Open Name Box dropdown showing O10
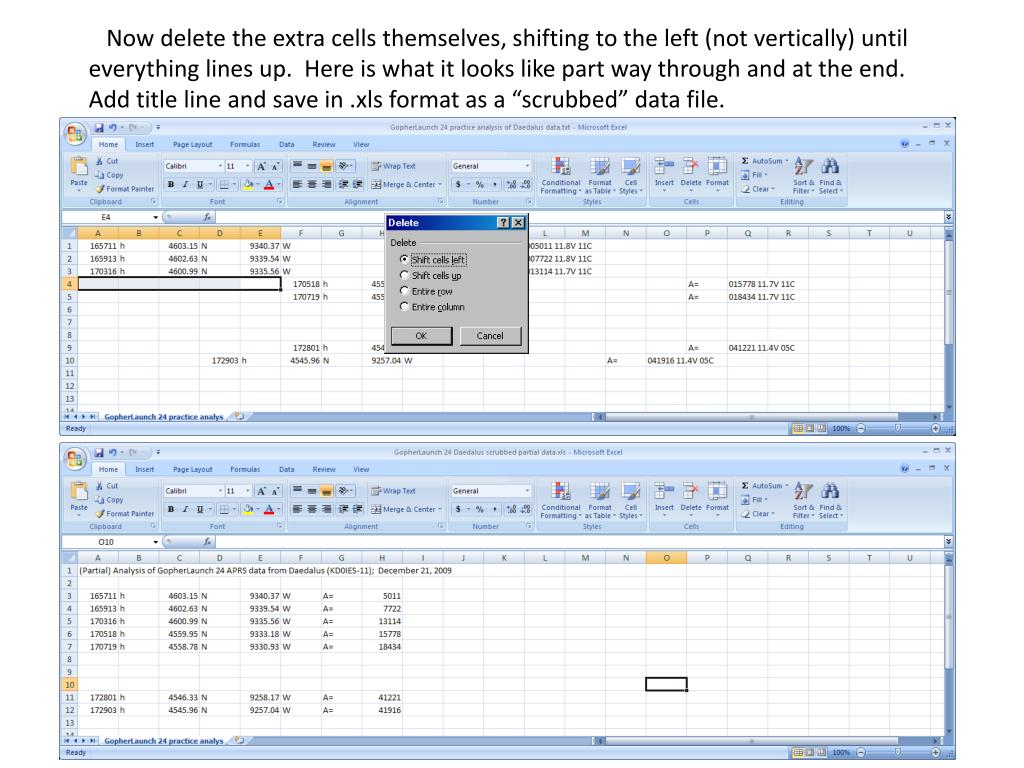Screen dimensions: 1024x768 155,541
